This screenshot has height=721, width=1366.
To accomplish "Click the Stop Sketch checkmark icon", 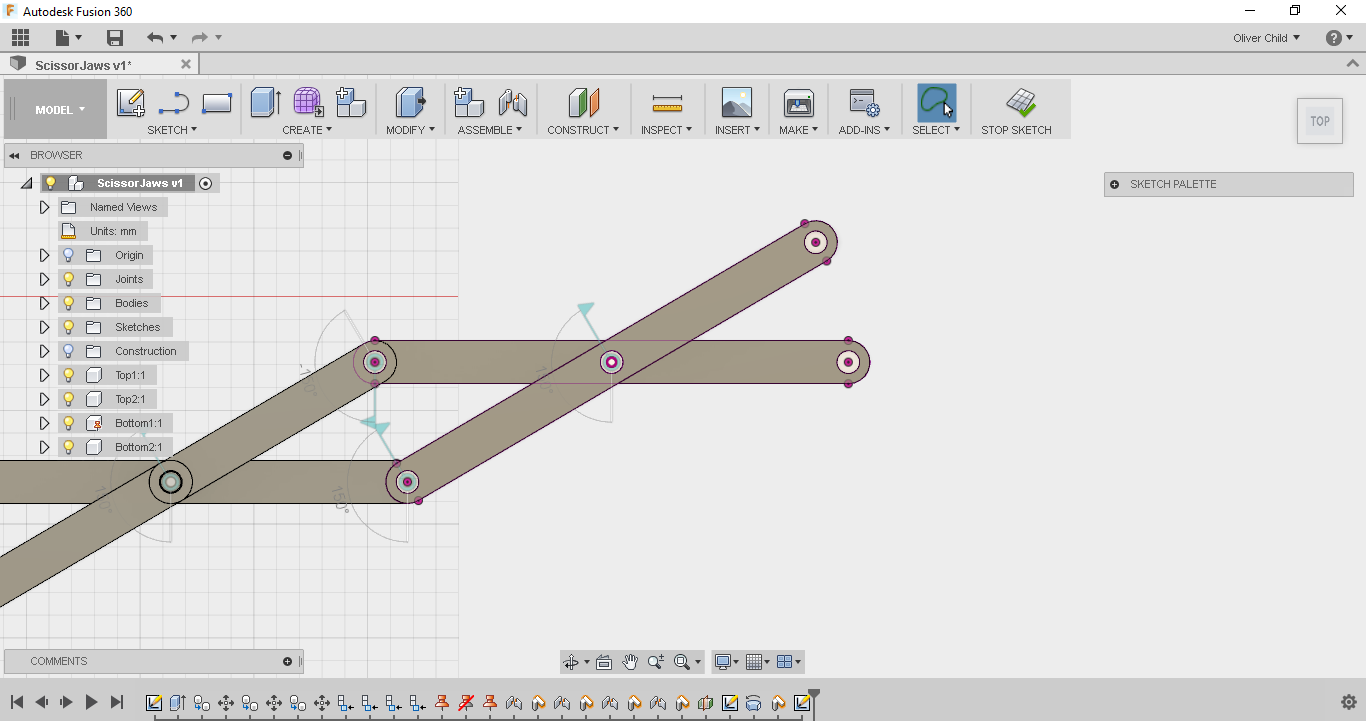I will 1020,103.
